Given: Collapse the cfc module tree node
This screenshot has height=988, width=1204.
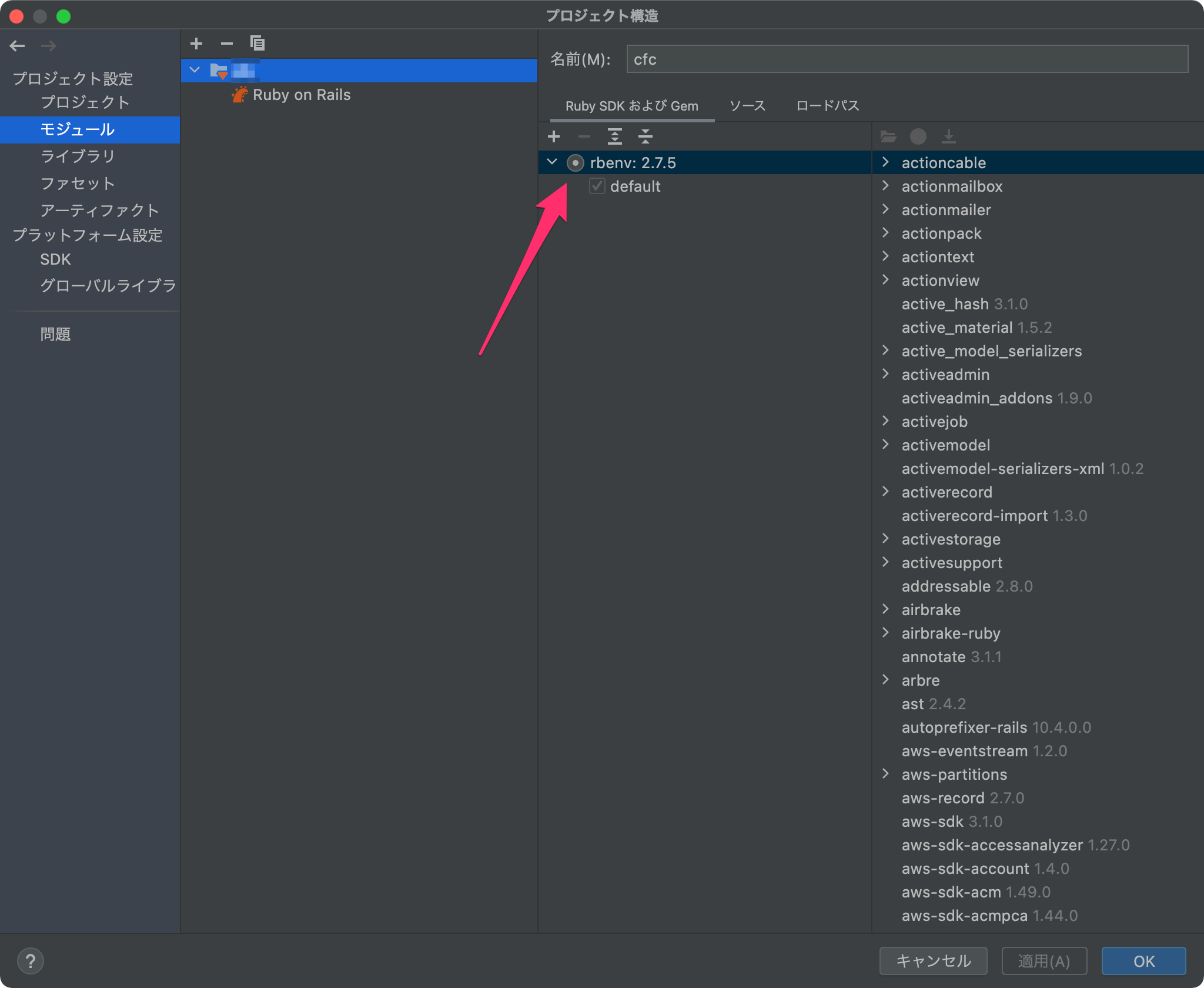Looking at the screenshot, I should (195, 71).
